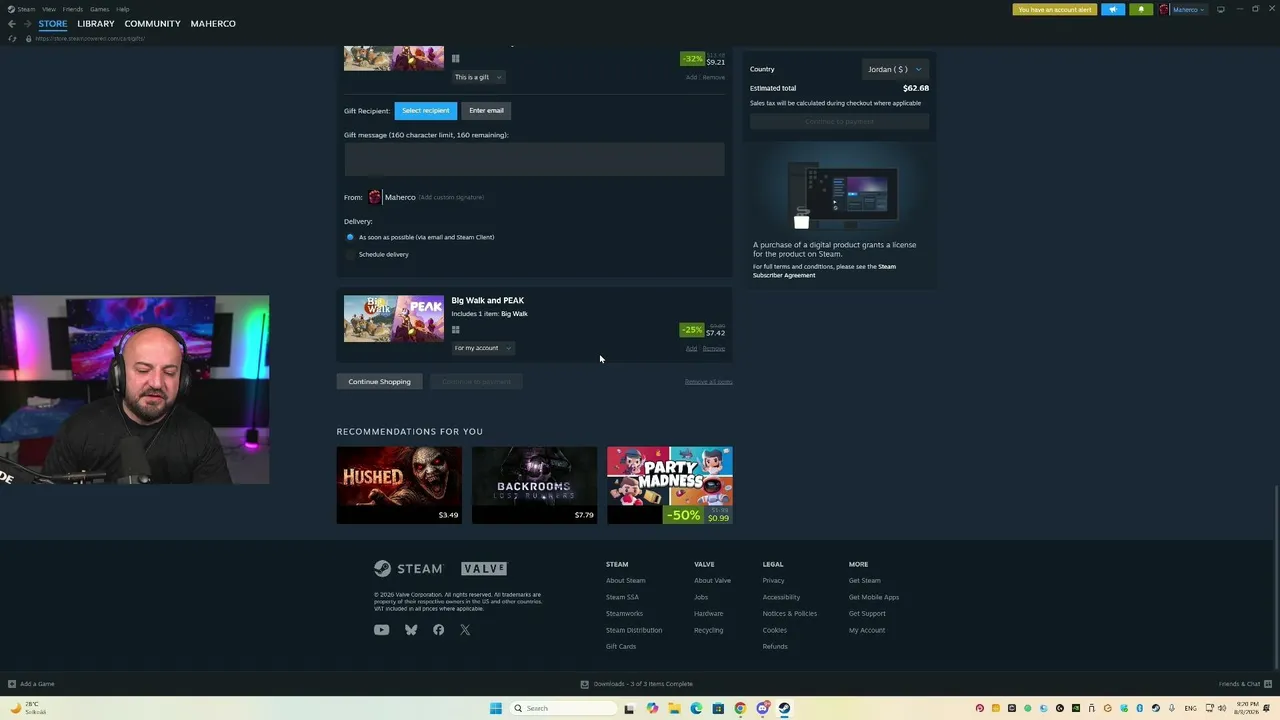Click into the gift message text box
This screenshot has width=1280, height=720.
coord(534,159)
